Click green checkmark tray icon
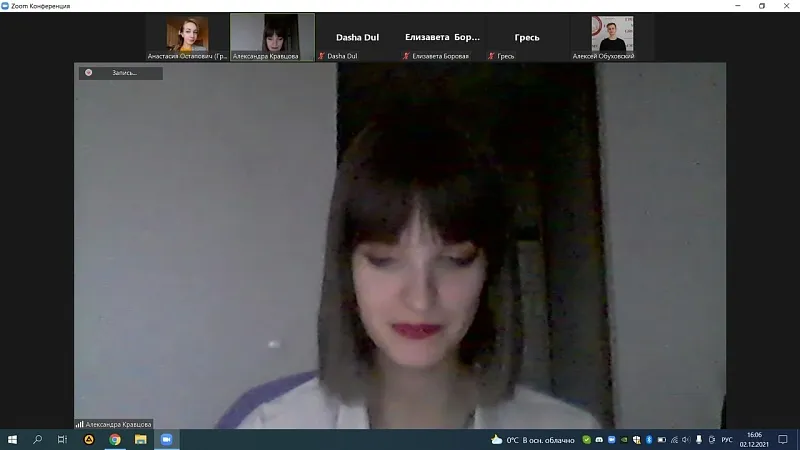Screen dimensions: 800x450 (x=587, y=440)
